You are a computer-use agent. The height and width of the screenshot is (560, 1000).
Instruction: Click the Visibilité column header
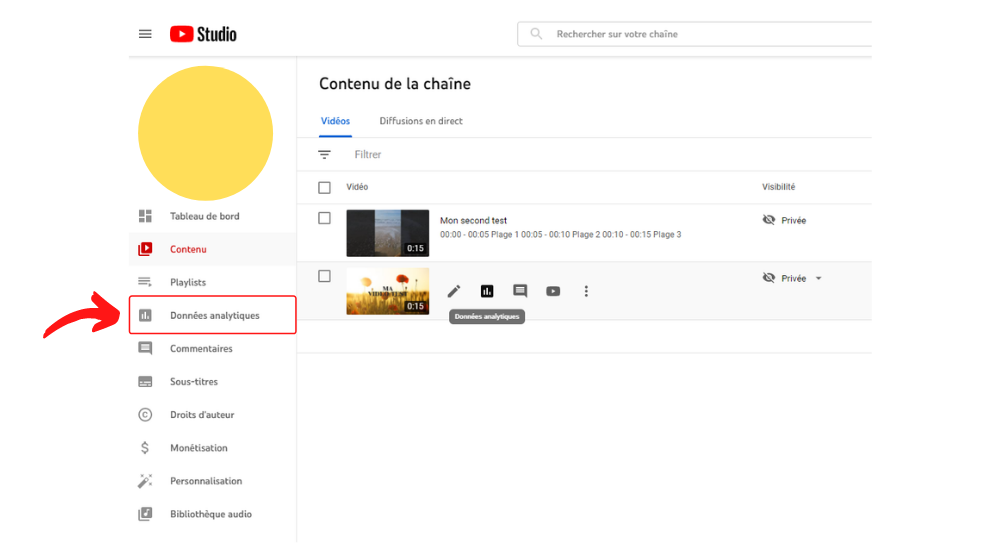point(779,187)
